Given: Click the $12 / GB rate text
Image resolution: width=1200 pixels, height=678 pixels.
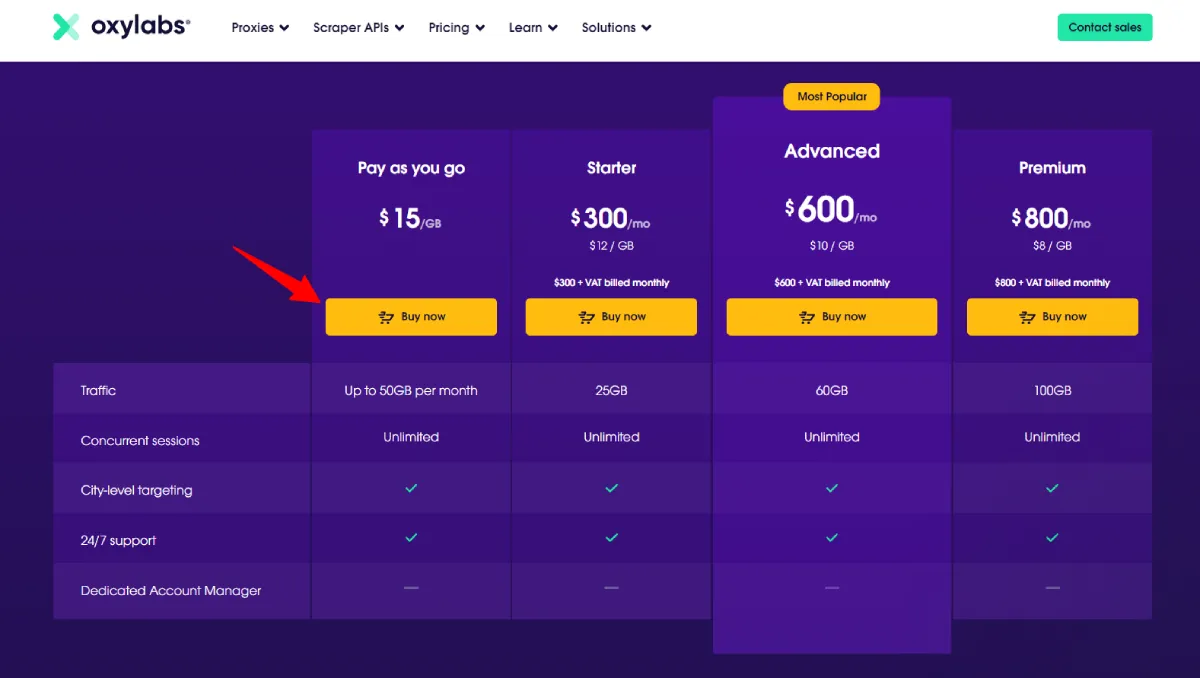Looking at the screenshot, I should coord(611,246).
